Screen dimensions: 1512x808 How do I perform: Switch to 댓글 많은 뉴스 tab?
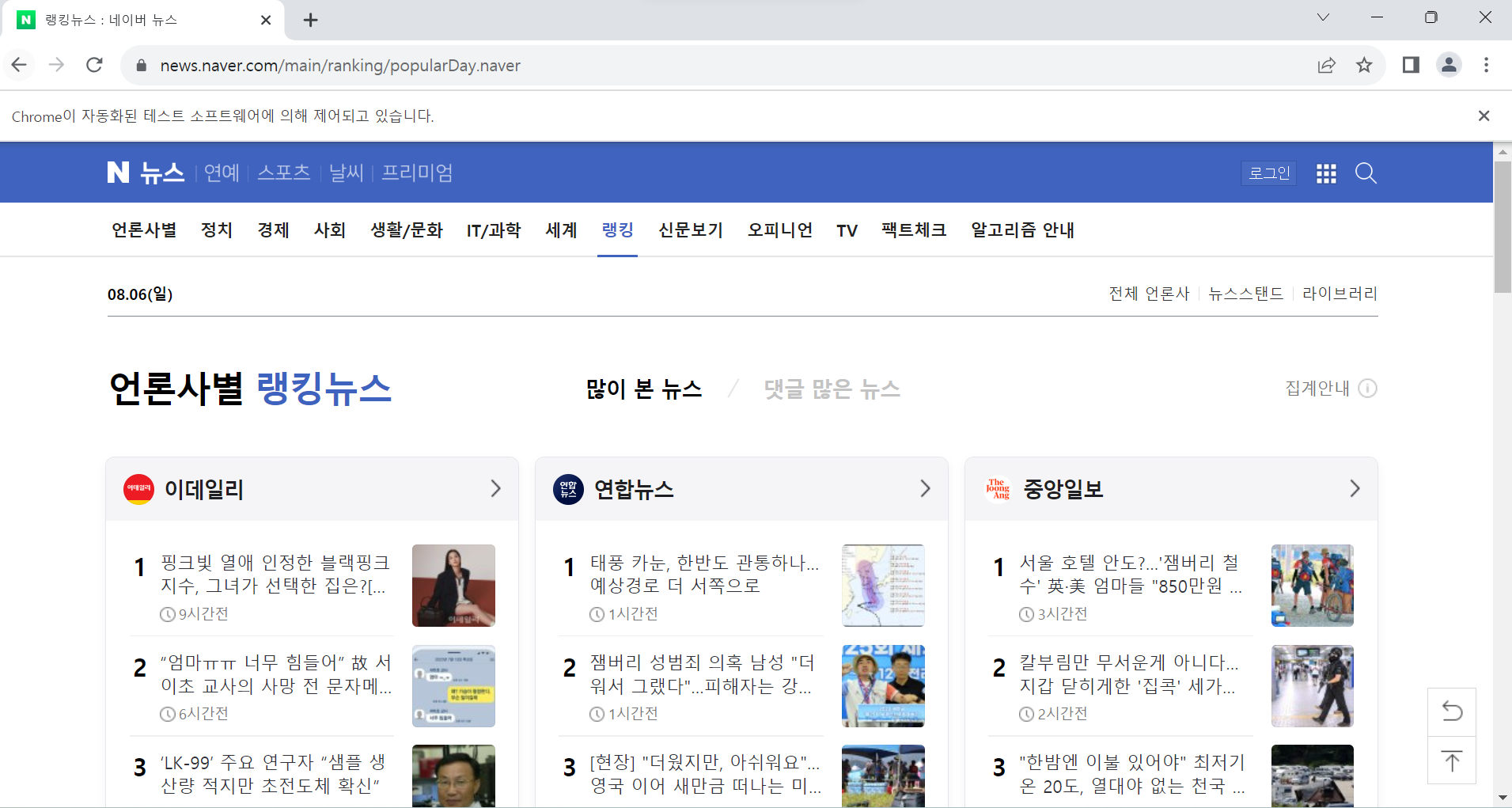(832, 389)
